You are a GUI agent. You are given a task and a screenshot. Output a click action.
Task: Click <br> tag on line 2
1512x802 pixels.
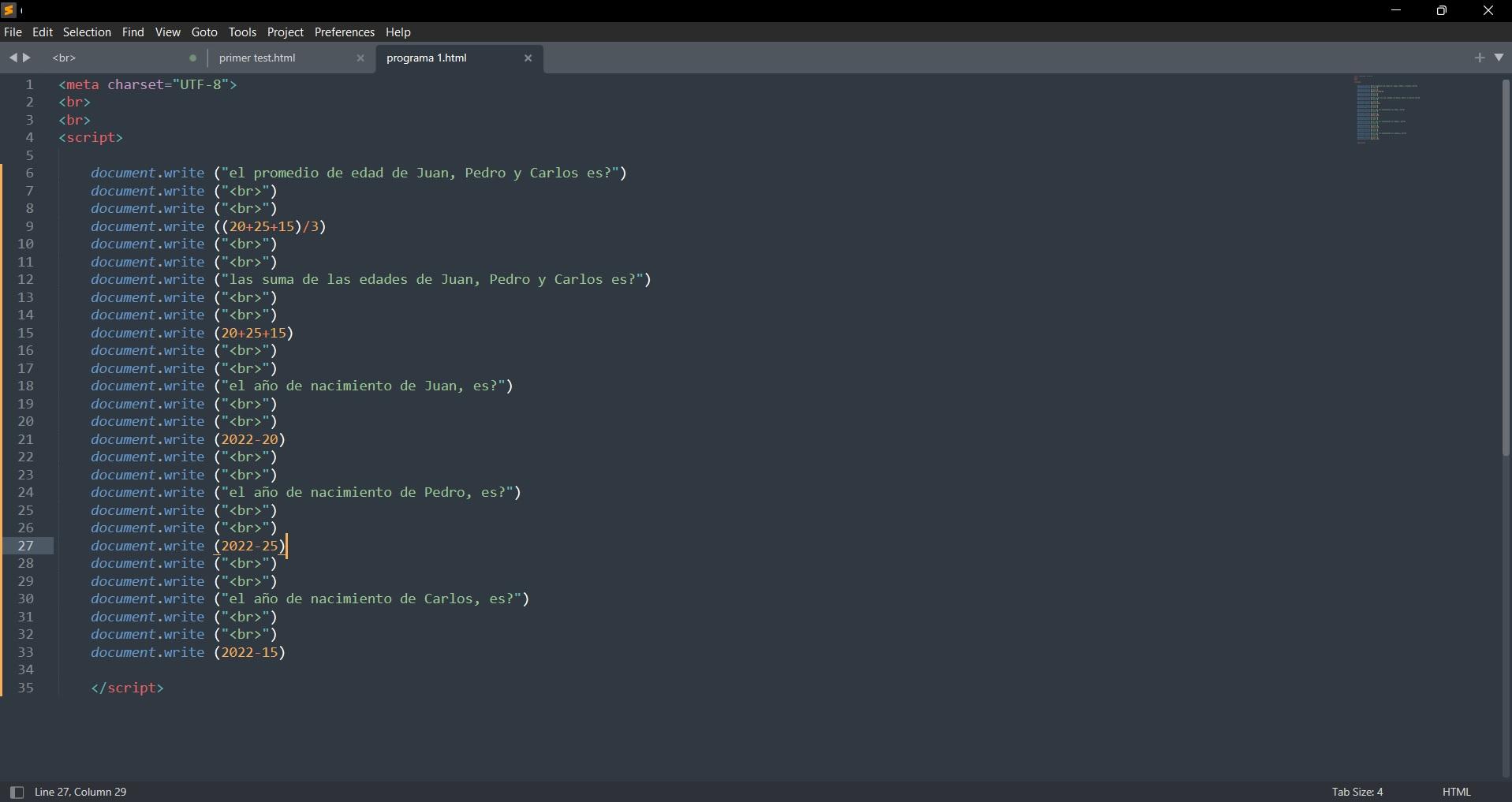point(74,102)
